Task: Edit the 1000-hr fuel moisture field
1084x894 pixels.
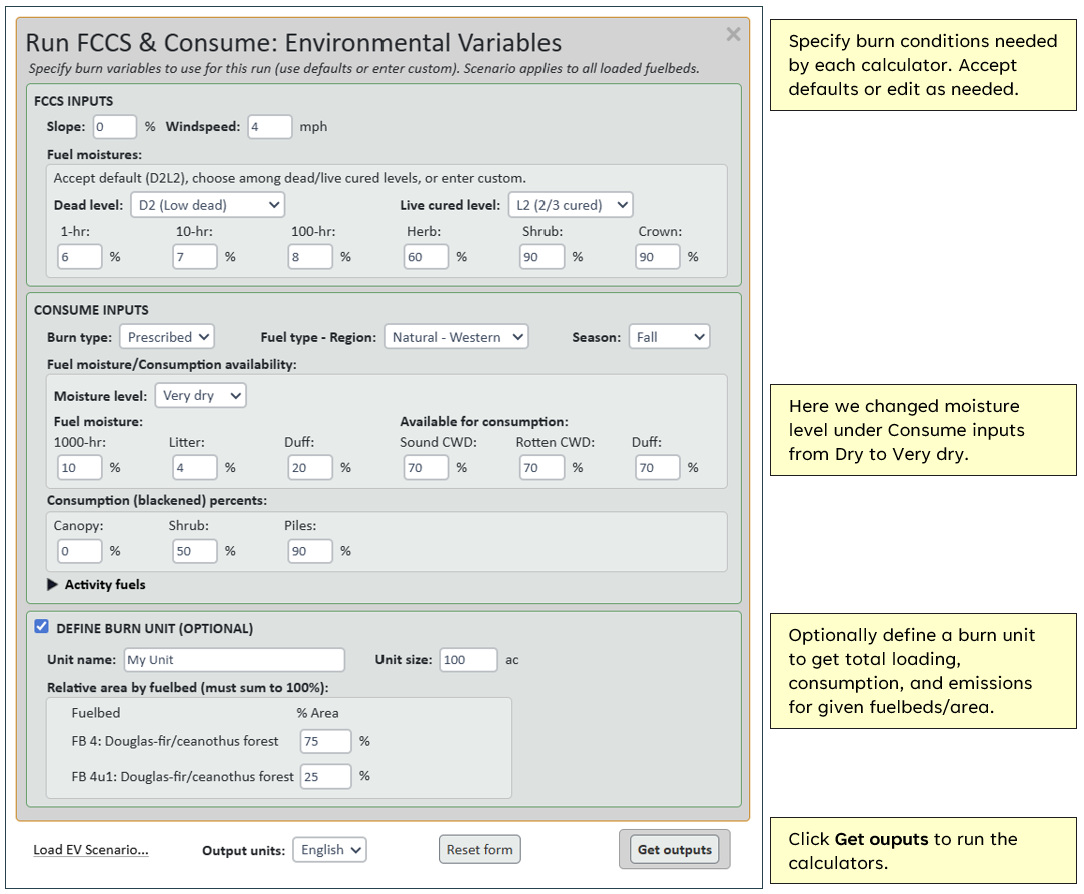Action: [x=80, y=468]
